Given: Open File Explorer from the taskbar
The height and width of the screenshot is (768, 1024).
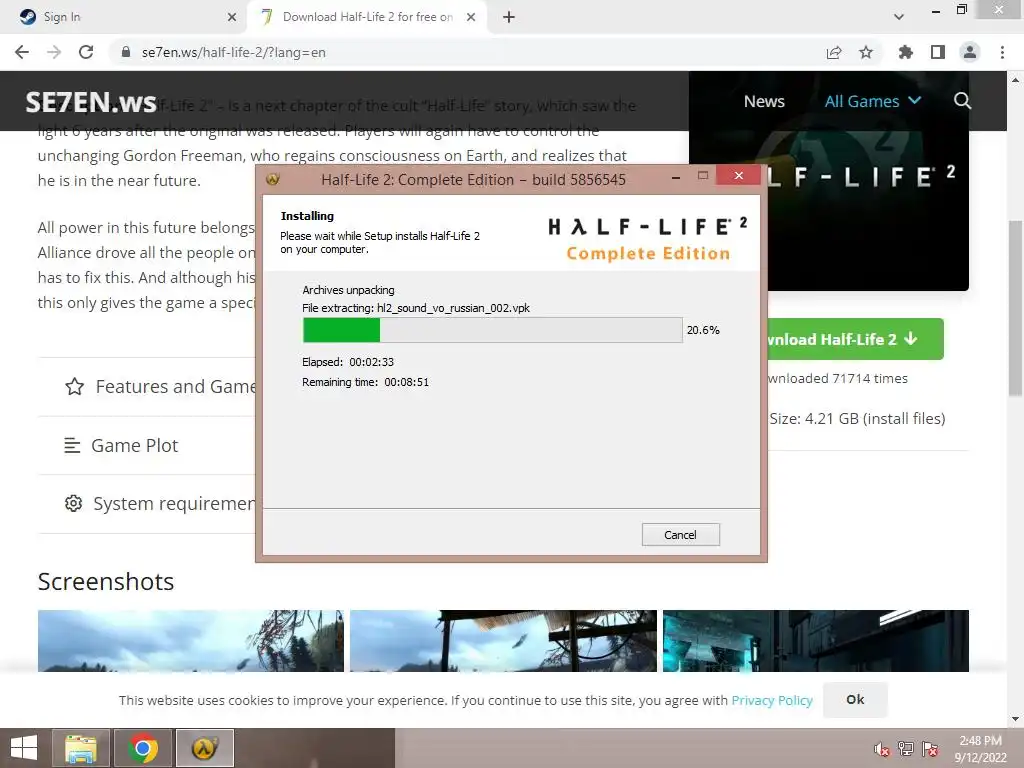Looking at the screenshot, I should coord(81,748).
